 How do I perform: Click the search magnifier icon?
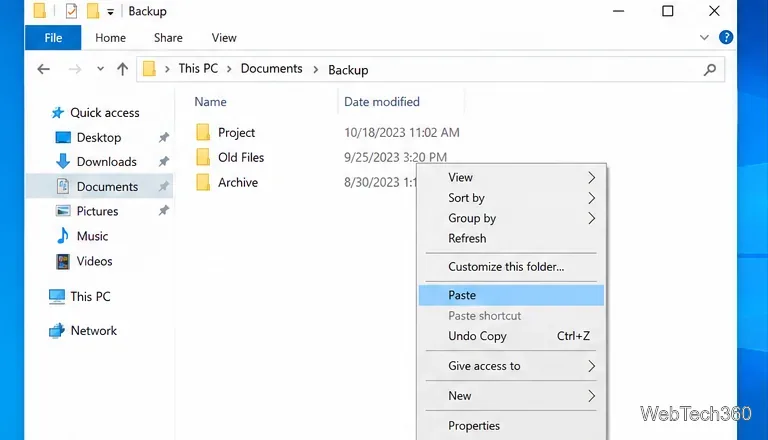(710, 70)
